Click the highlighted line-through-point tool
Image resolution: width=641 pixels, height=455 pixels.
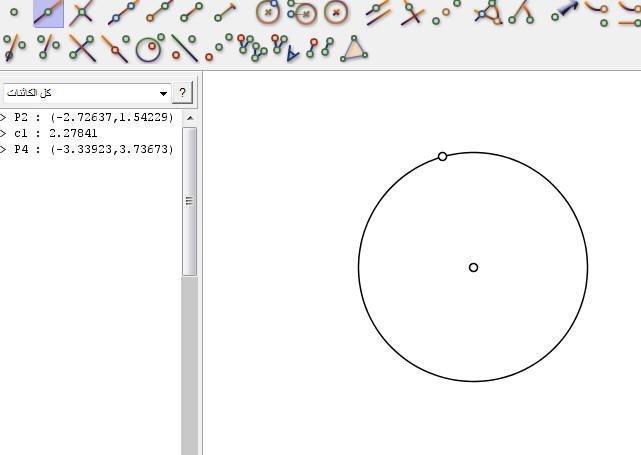click(49, 12)
